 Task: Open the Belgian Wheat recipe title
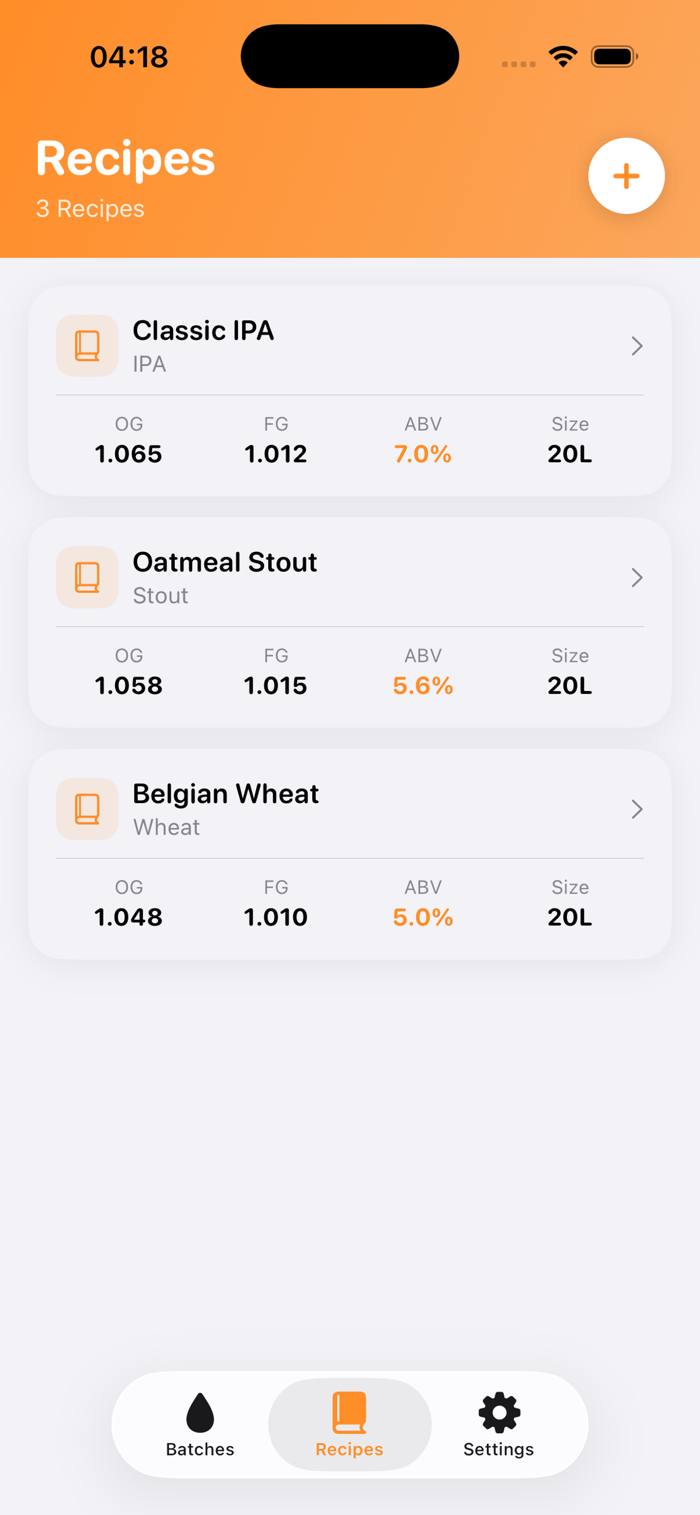click(x=226, y=794)
